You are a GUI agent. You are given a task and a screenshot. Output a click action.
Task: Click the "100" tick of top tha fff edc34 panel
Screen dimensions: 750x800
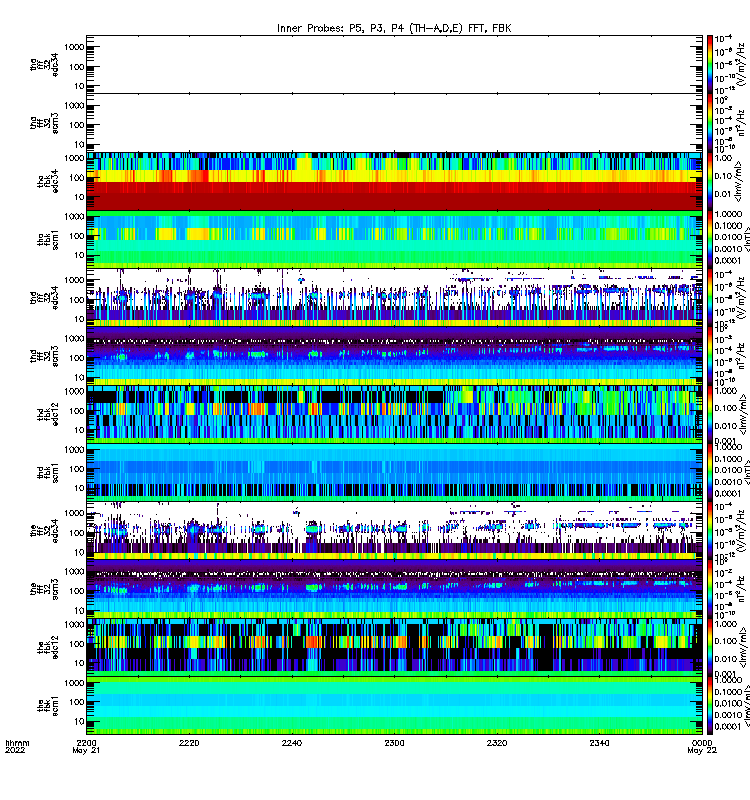(x=77, y=66)
